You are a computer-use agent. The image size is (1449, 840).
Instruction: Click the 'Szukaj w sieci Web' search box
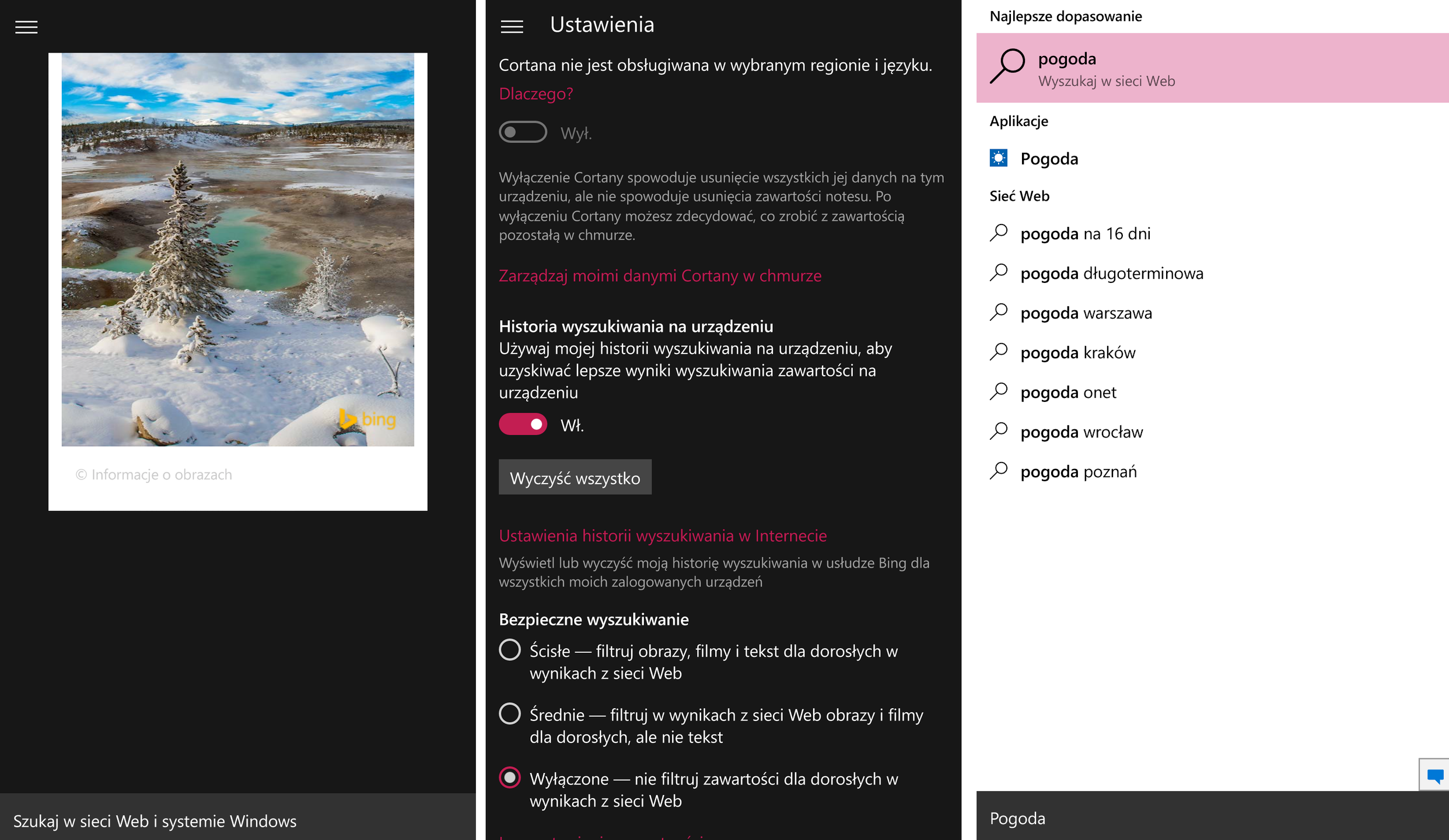coord(238,821)
